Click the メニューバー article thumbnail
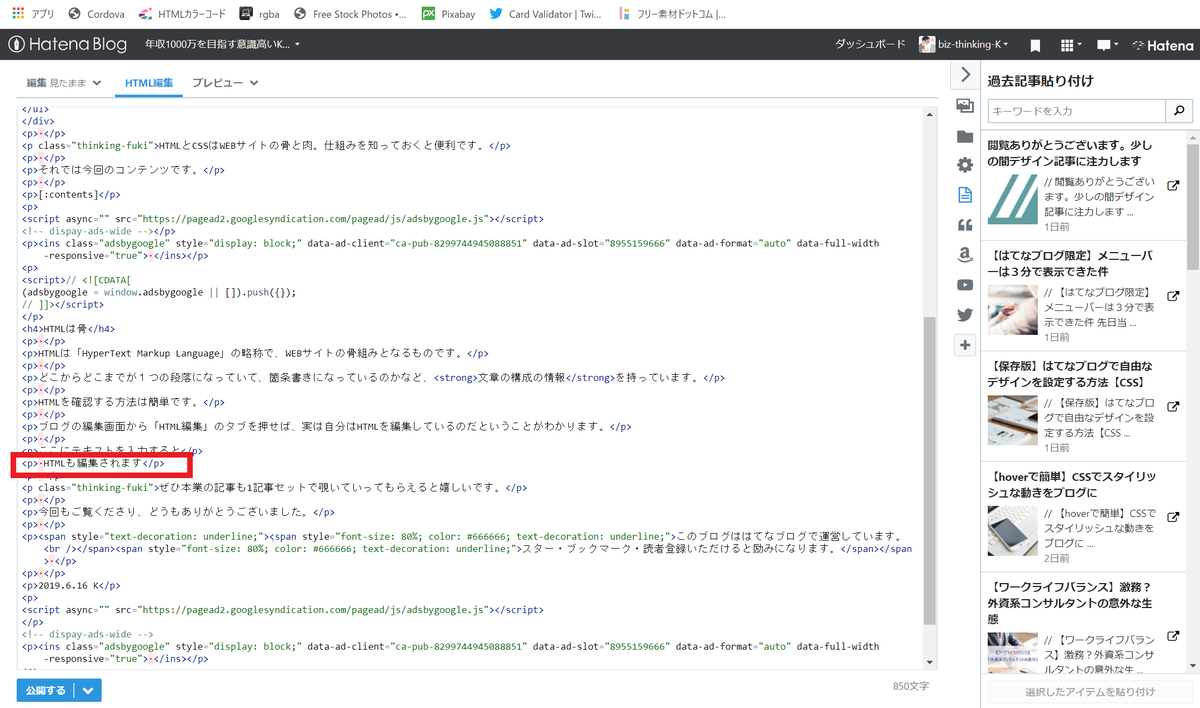 point(1012,310)
